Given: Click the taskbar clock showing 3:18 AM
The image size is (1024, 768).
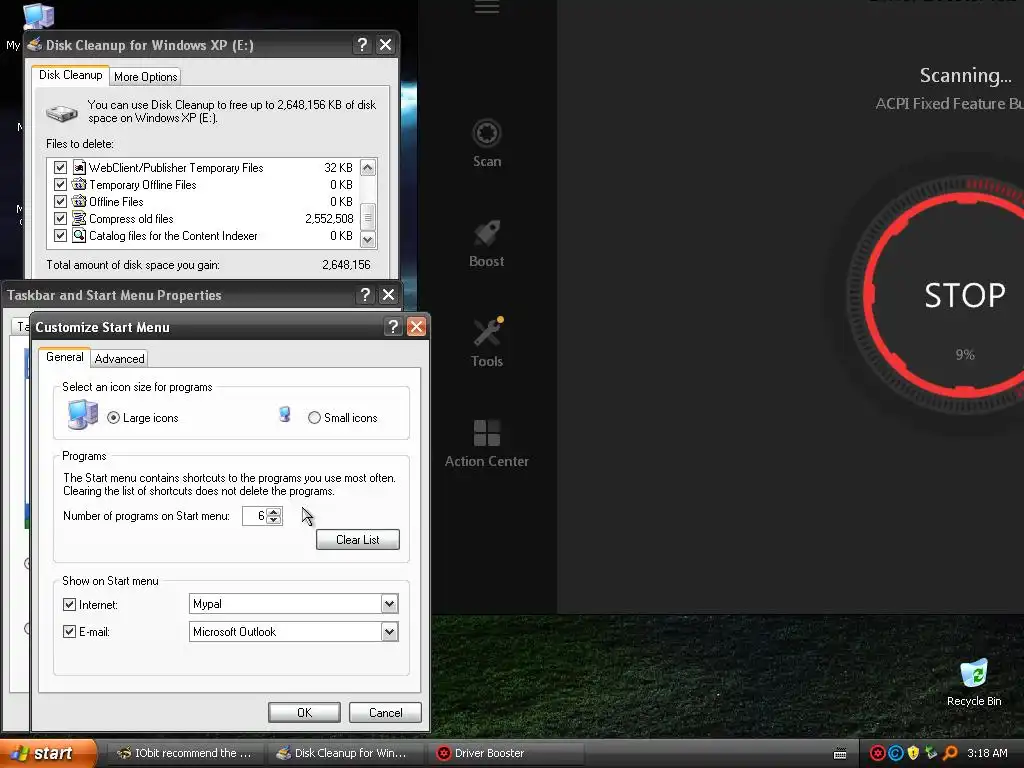Looking at the screenshot, I should [987, 753].
